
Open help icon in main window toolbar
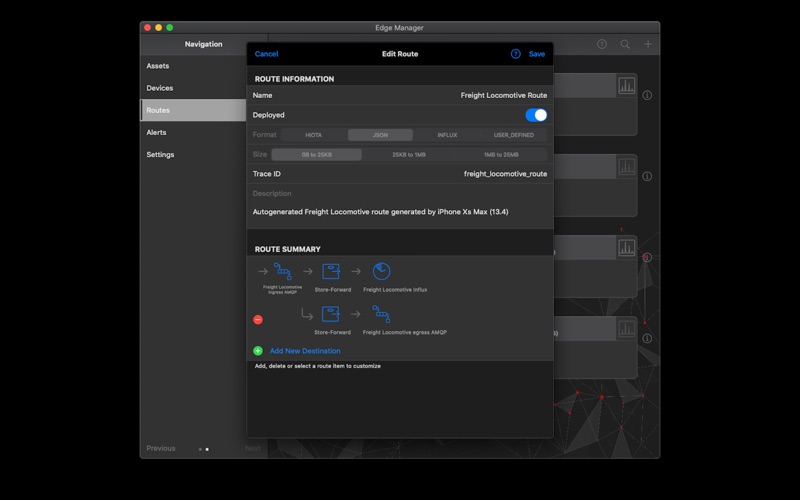tap(602, 44)
